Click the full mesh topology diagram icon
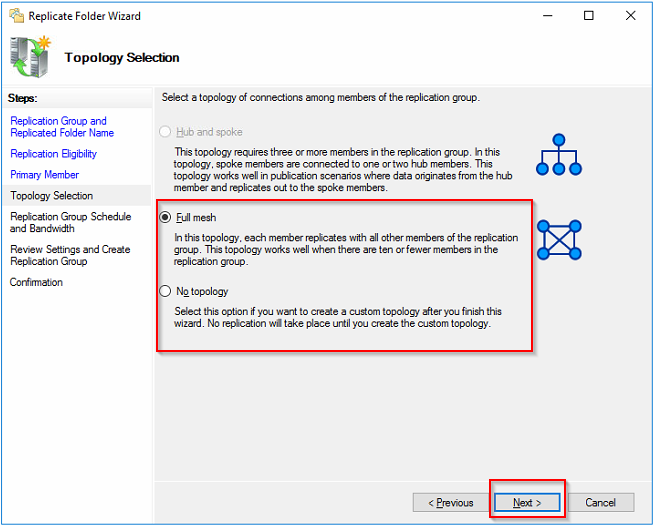The image size is (654, 526). [x=559, y=239]
